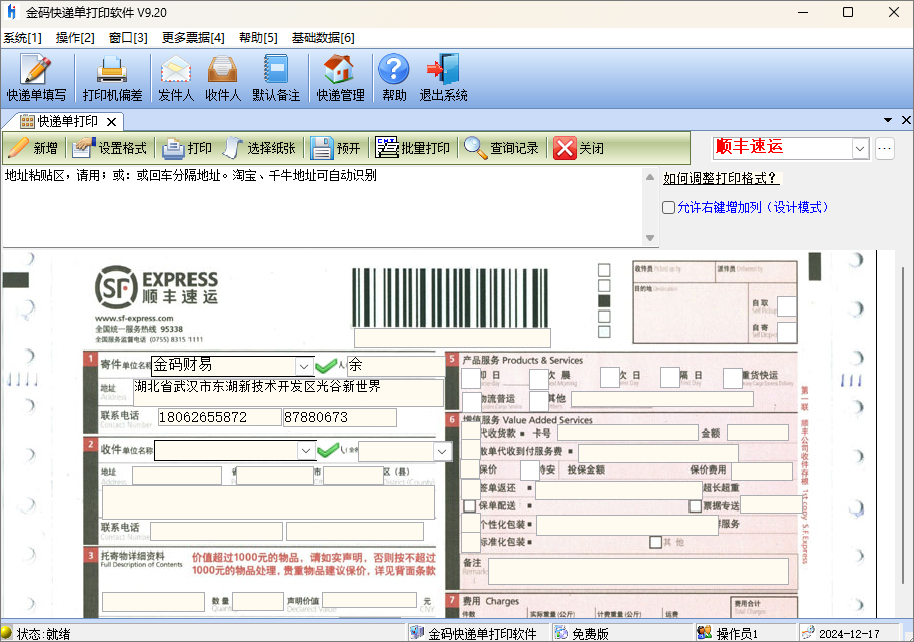
Task: Open 快递管理 house icon
Action: pos(340,79)
